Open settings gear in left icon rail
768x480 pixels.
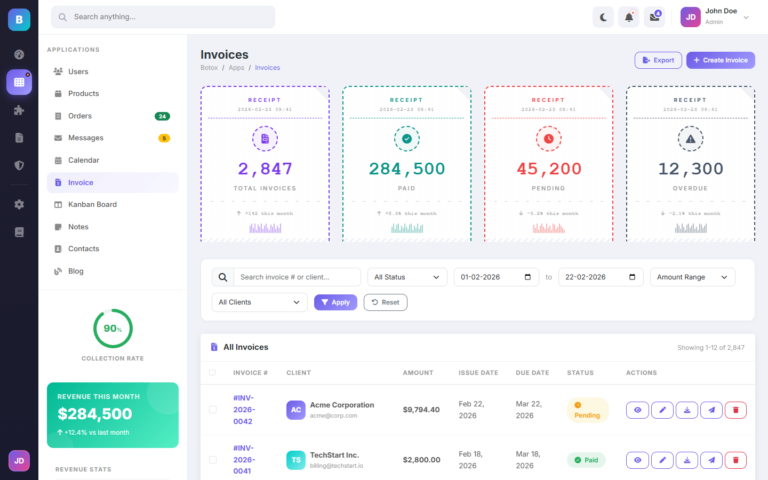[19, 204]
